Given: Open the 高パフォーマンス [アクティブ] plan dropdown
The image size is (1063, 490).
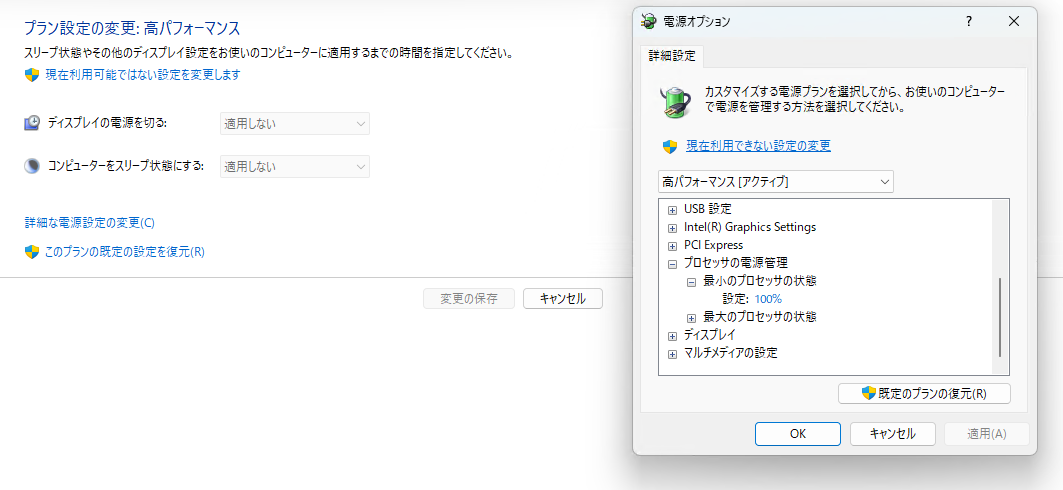Looking at the screenshot, I should coord(776,182).
